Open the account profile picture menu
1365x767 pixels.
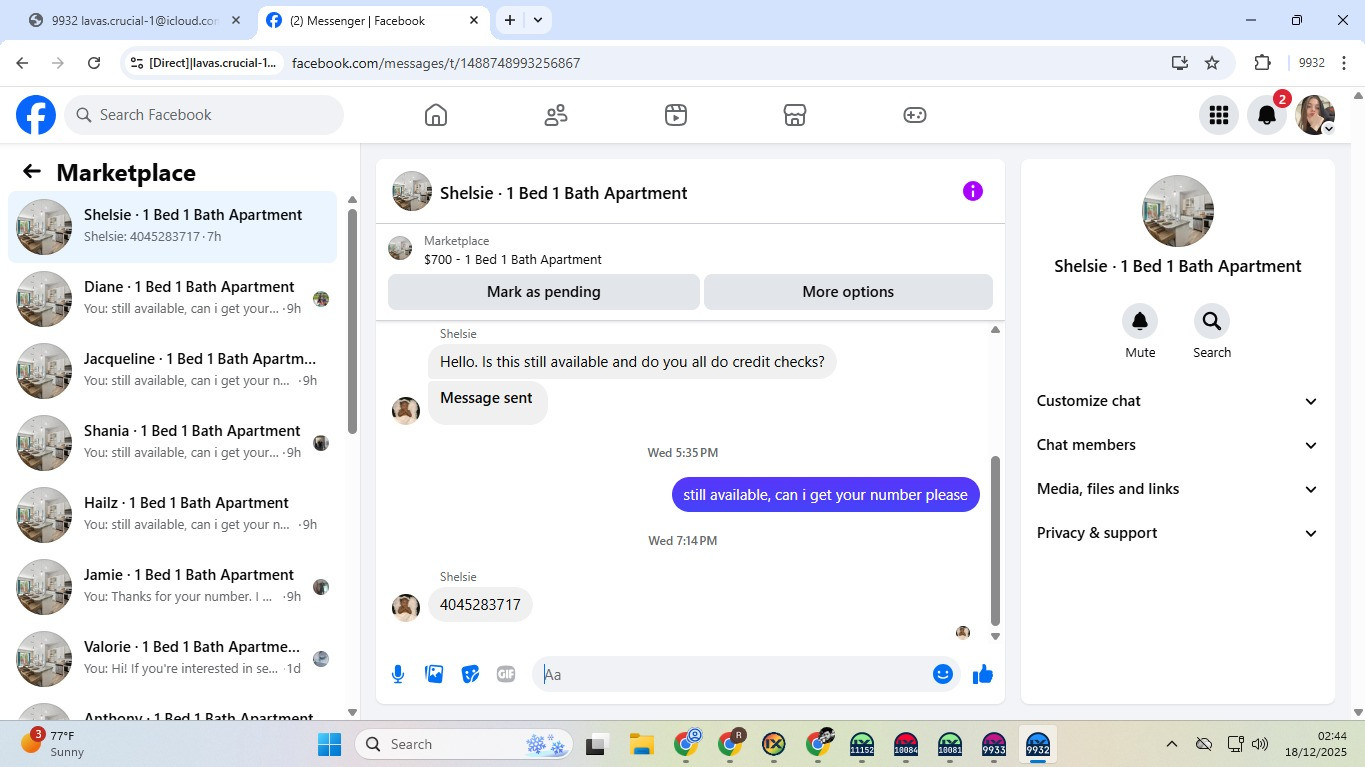pyautogui.click(x=1315, y=115)
